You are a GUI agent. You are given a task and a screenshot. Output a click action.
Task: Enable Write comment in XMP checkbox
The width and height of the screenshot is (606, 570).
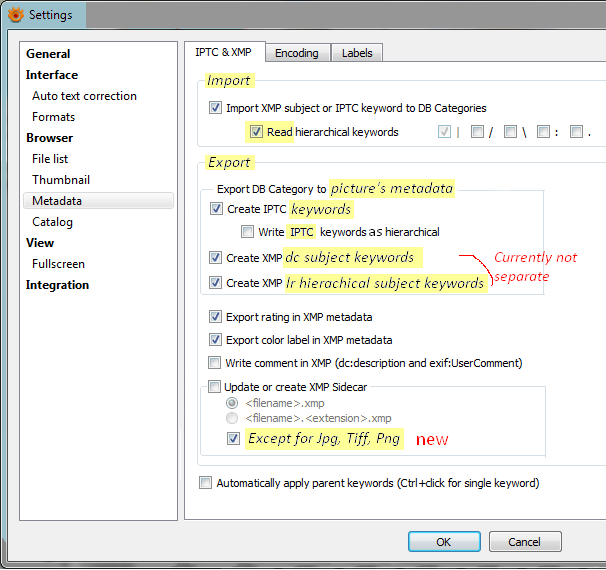(x=214, y=363)
